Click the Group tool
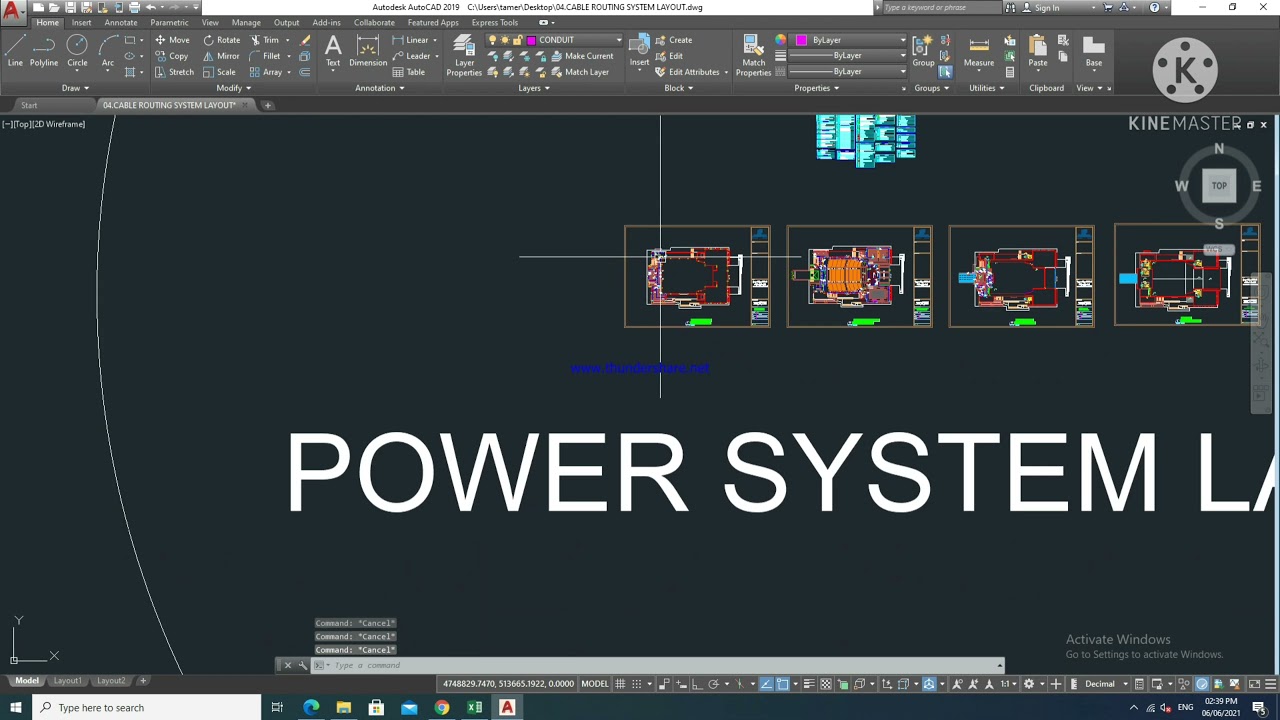The height and width of the screenshot is (720, 1280). [x=923, y=51]
